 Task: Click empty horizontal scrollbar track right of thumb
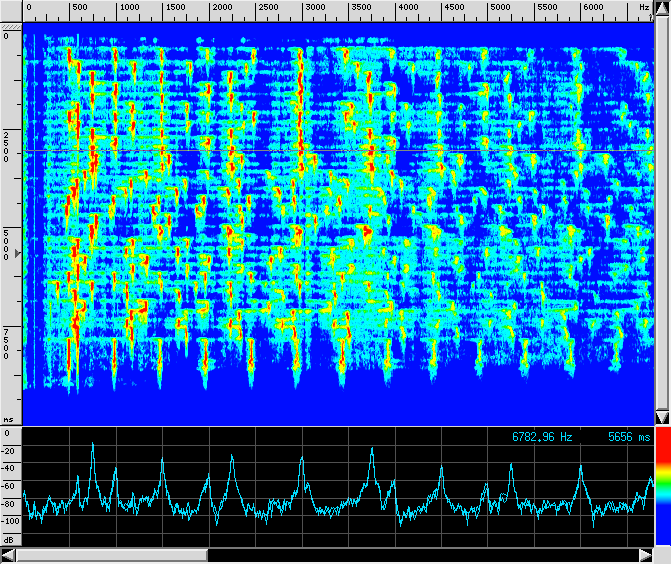click(420, 555)
